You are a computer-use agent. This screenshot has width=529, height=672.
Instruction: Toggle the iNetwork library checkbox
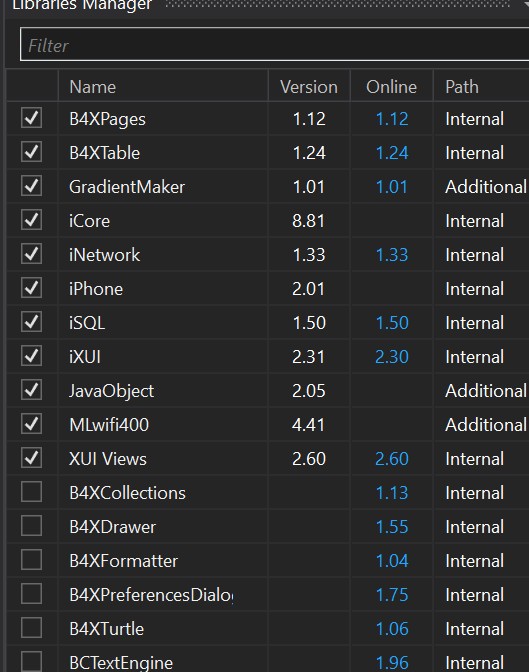pos(31,254)
